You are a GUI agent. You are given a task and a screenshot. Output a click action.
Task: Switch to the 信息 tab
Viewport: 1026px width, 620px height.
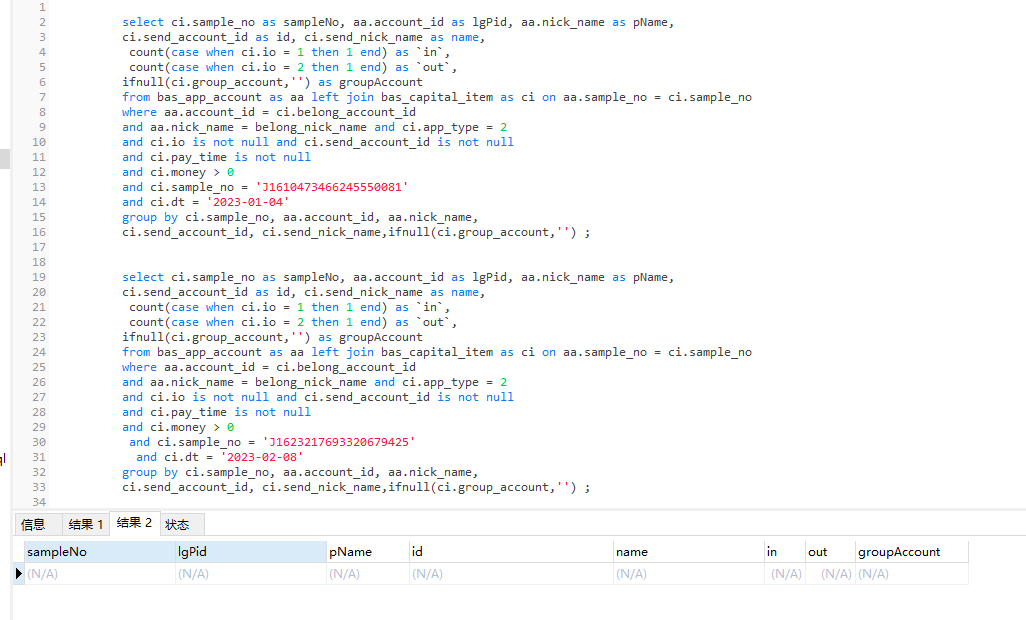(x=33, y=524)
